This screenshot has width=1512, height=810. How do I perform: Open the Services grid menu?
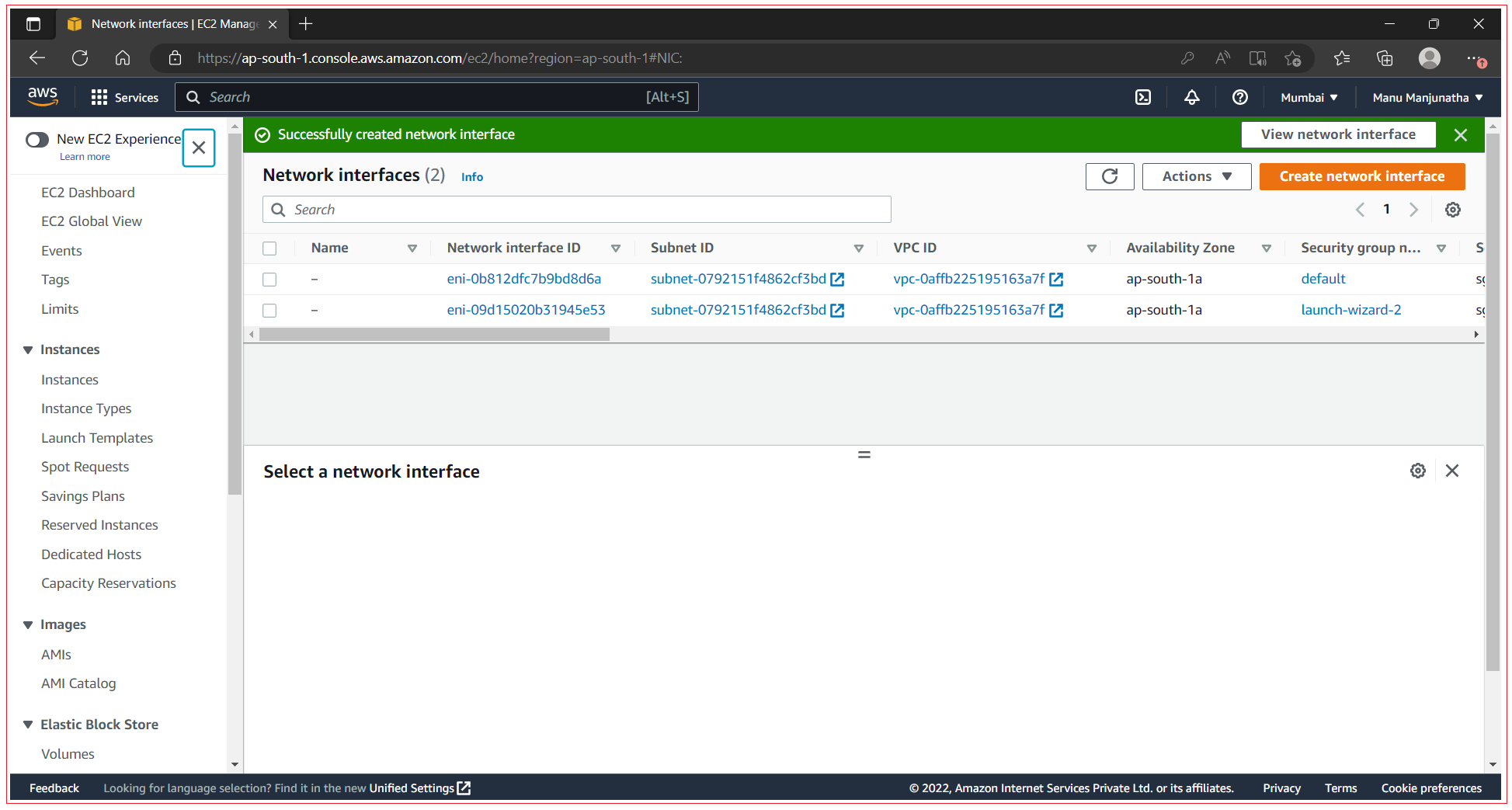124,97
